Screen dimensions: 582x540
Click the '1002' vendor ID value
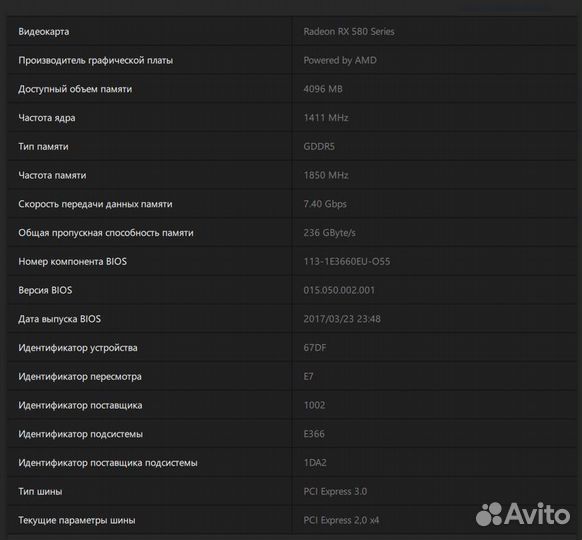[x=314, y=405]
